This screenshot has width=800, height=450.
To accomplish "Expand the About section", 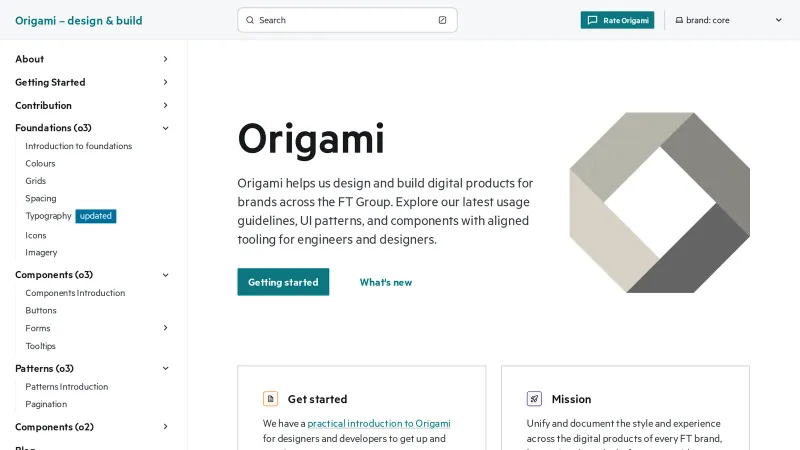I will [x=165, y=59].
